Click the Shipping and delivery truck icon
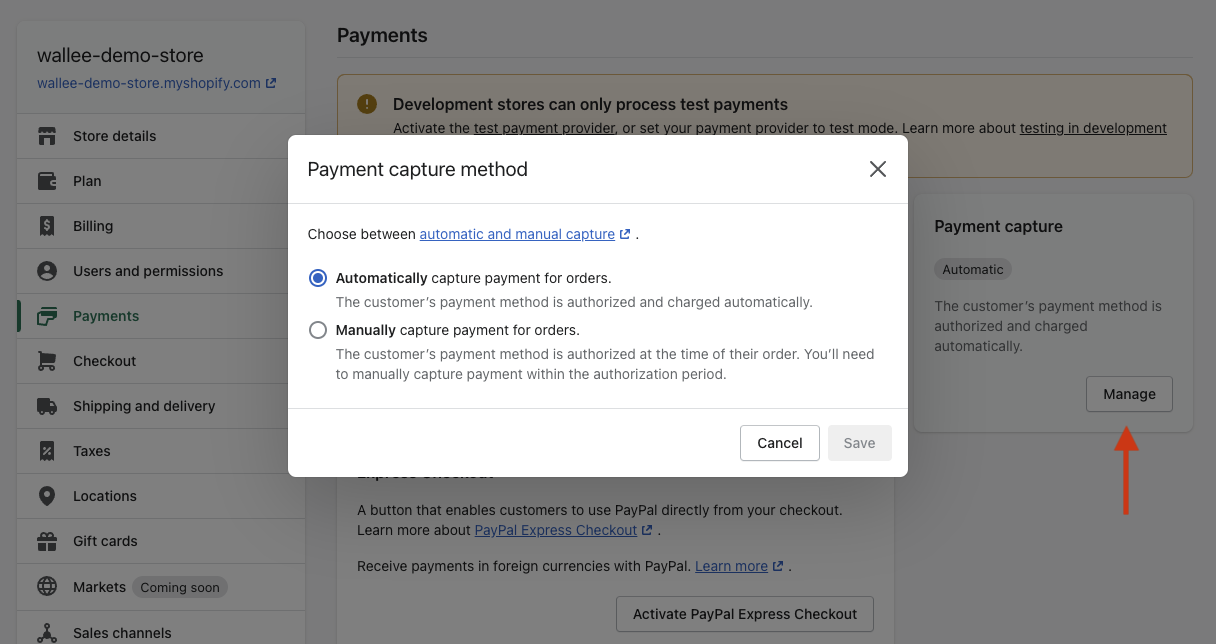 pos(48,405)
